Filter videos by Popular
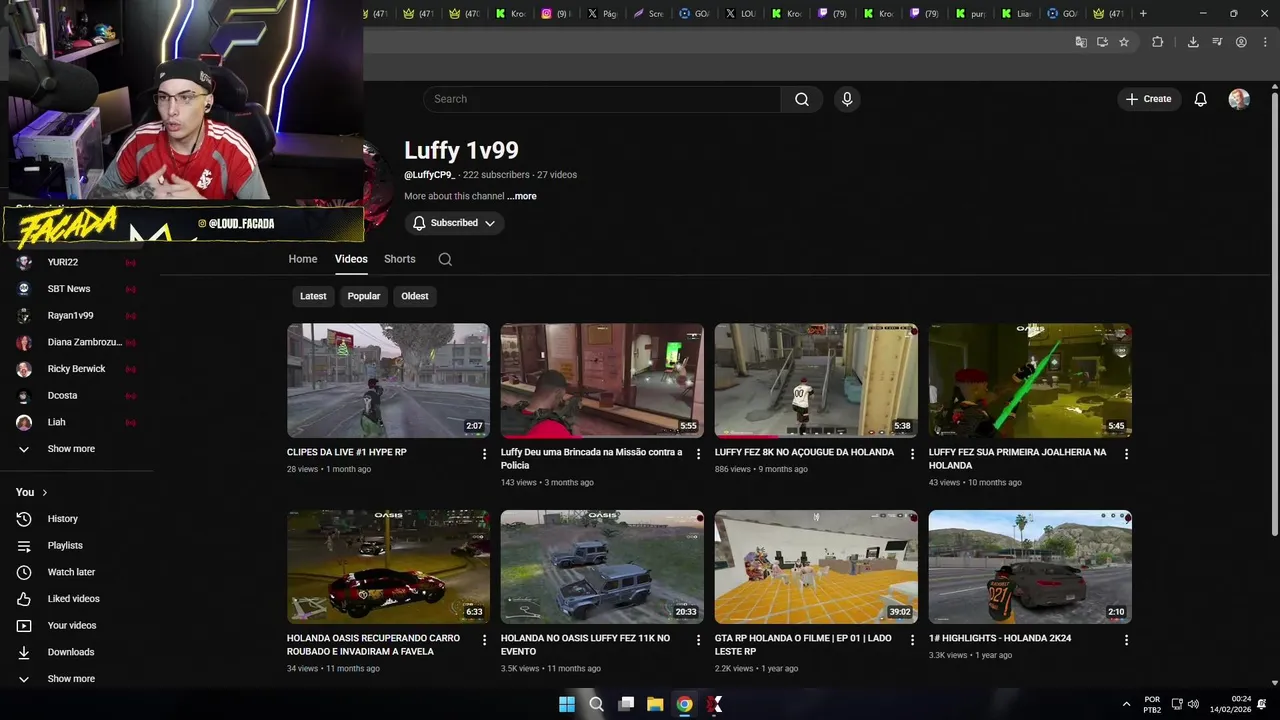 coord(364,296)
